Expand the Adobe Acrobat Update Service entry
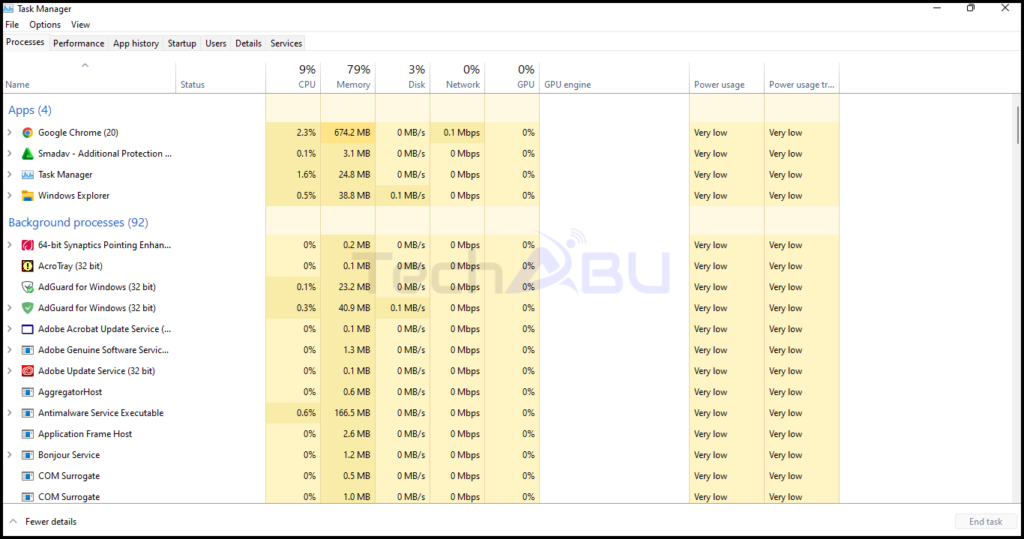Image resolution: width=1024 pixels, height=539 pixels. point(10,329)
